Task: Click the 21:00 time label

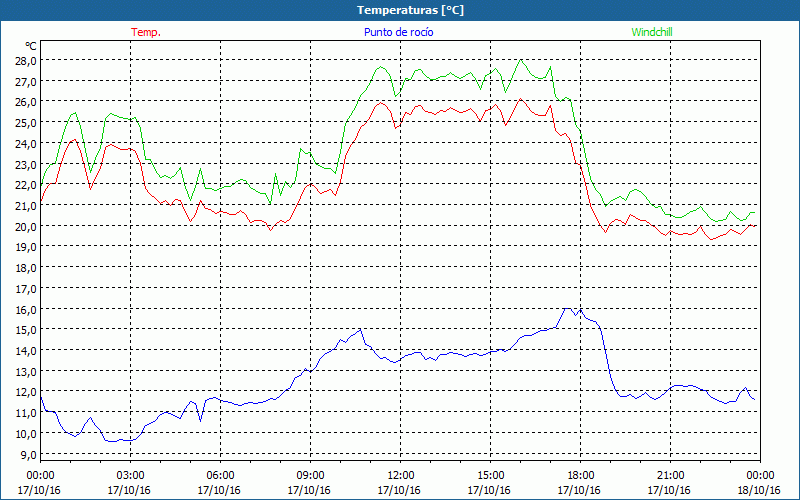Action: pos(670,476)
